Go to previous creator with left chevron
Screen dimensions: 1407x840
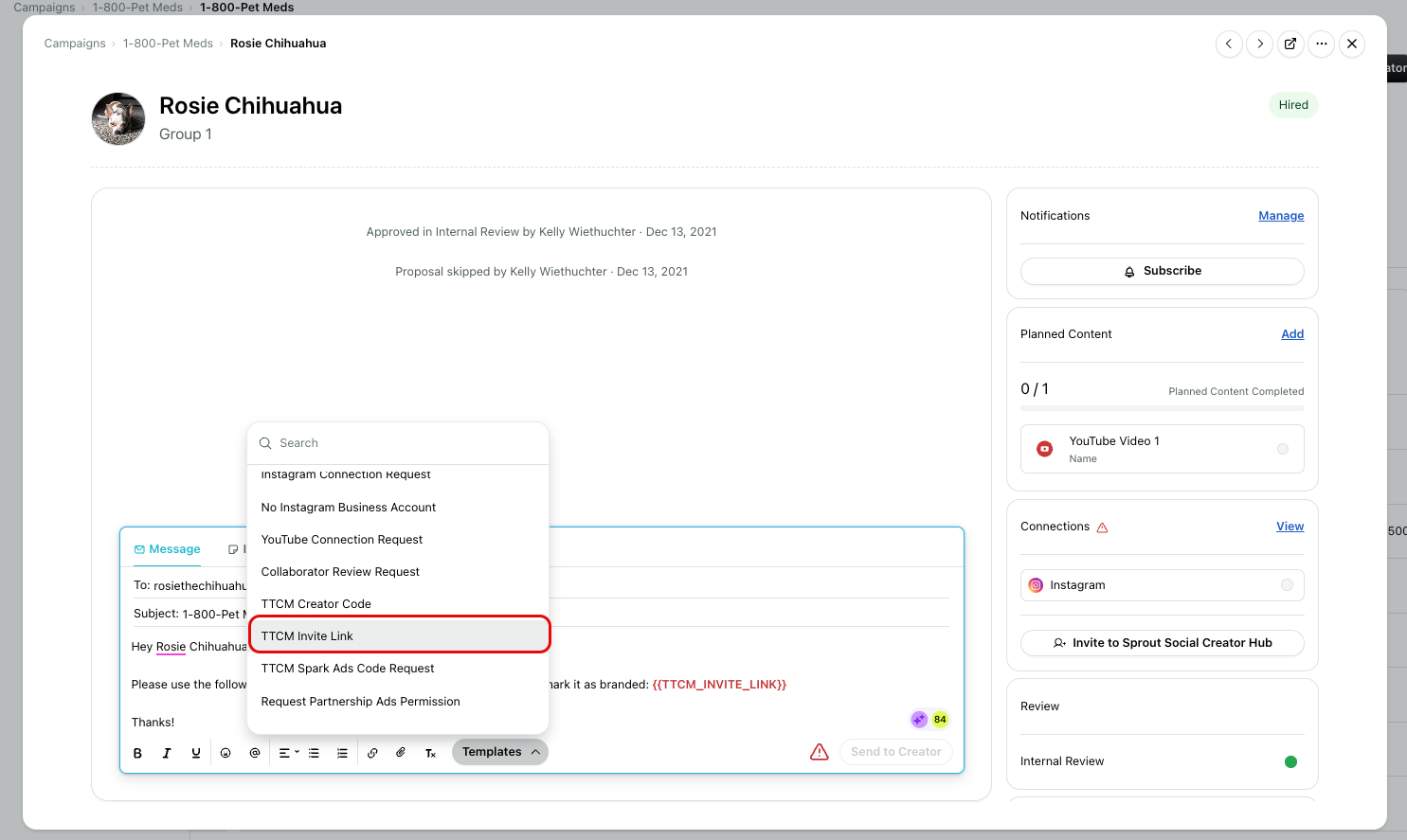(1229, 44)
